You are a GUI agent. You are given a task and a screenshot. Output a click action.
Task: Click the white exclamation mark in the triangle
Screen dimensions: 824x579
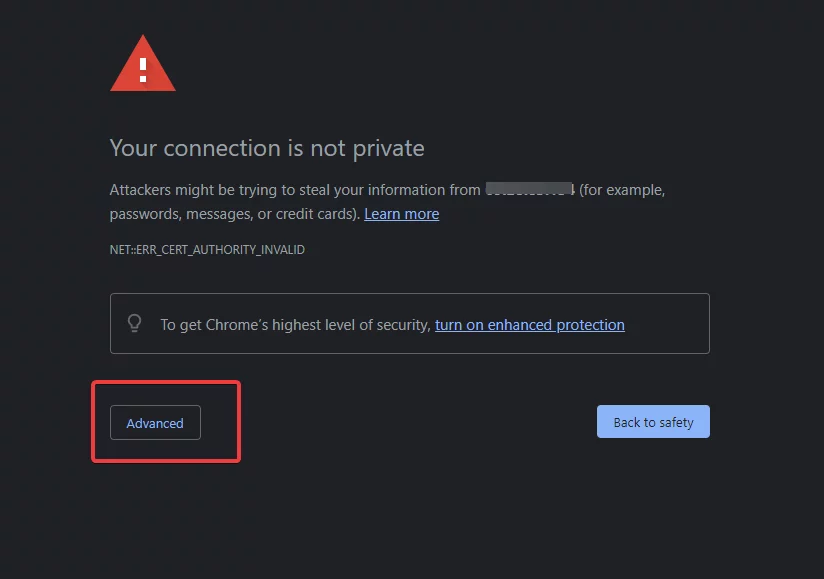142,70
